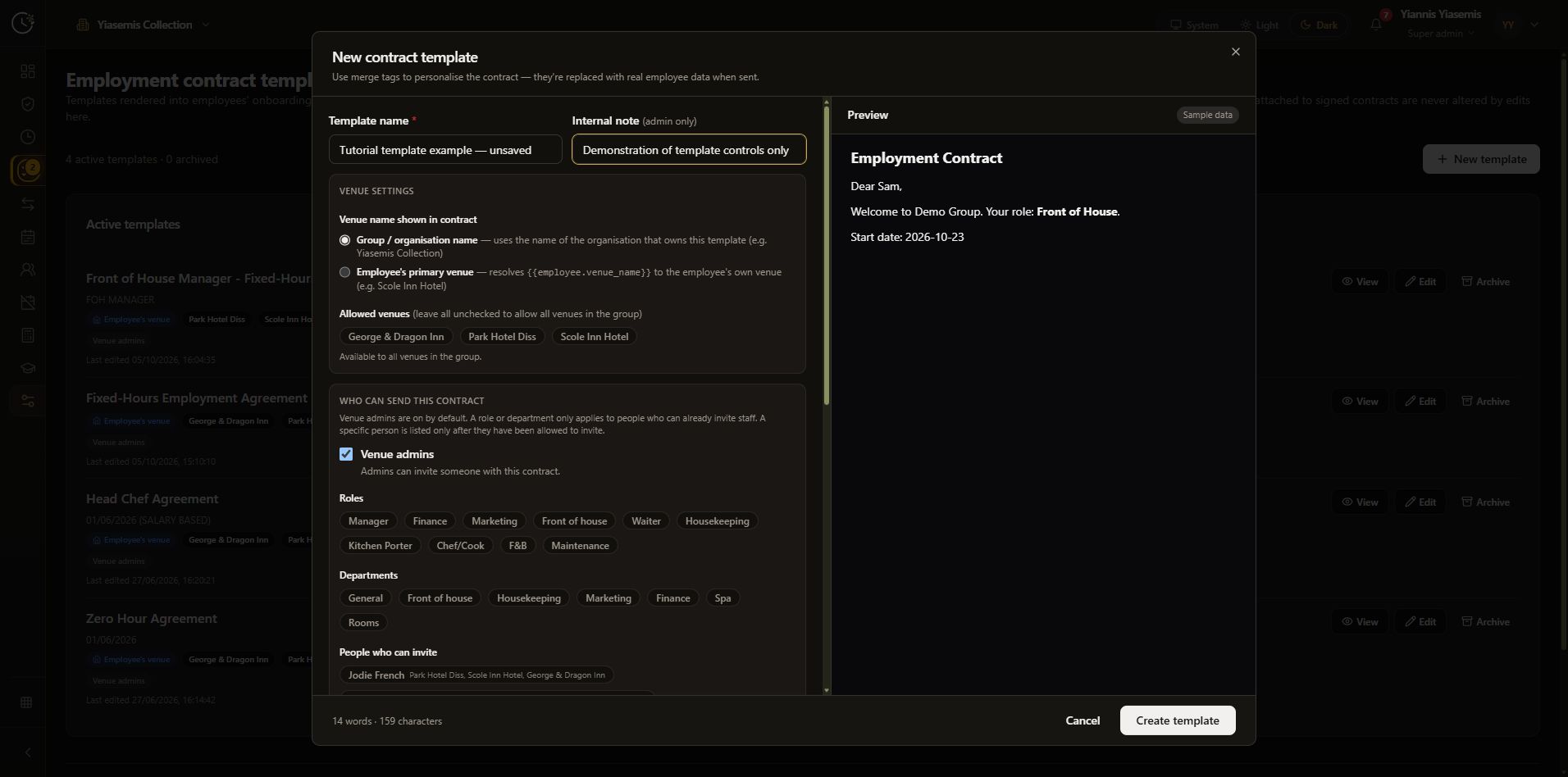Click the Internal note input field
This screenshot has height=777, width=1568.
689,150
